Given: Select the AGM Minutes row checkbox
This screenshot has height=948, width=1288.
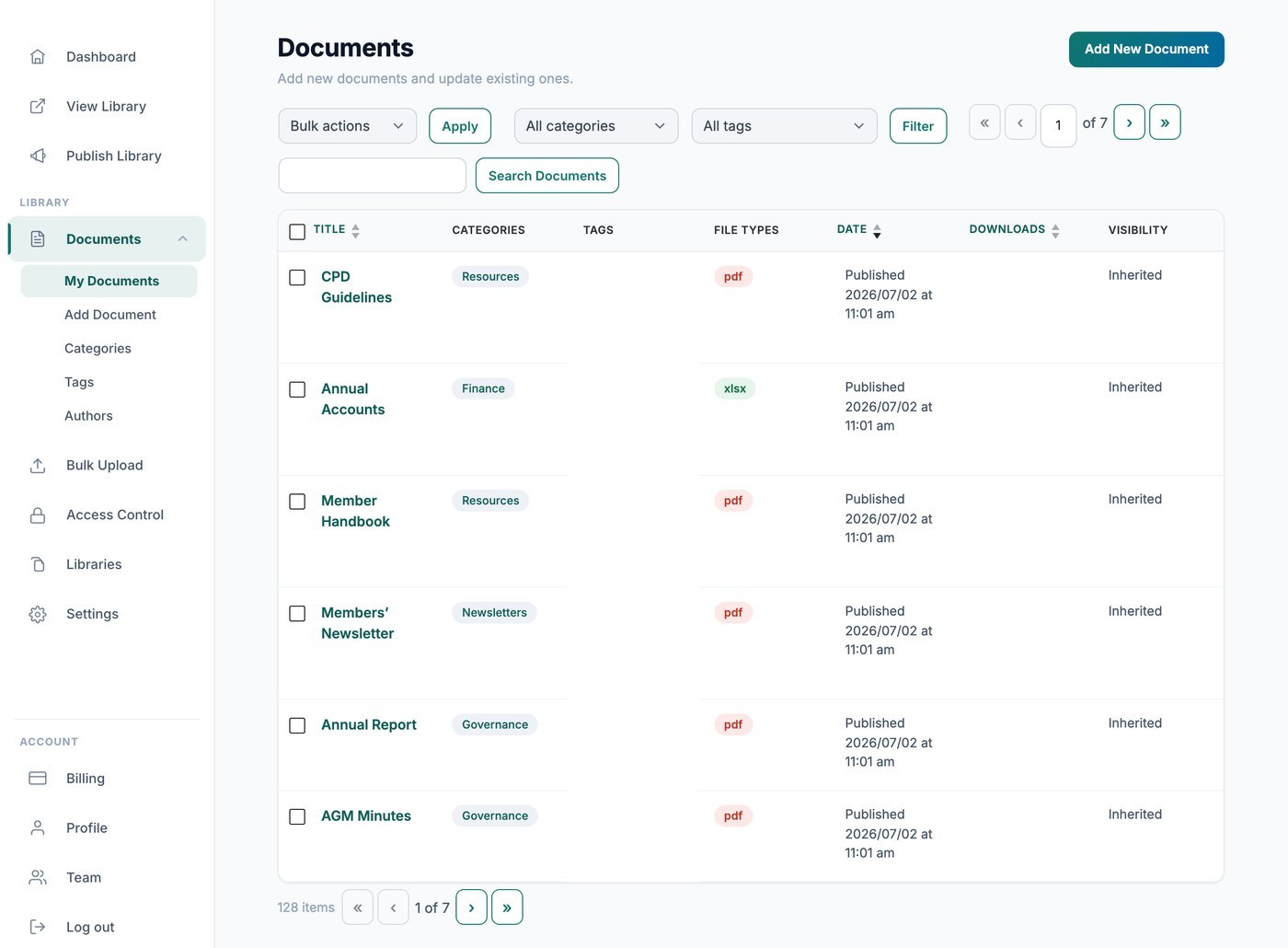Looking at the screenshot, I should tap(297, 817).
